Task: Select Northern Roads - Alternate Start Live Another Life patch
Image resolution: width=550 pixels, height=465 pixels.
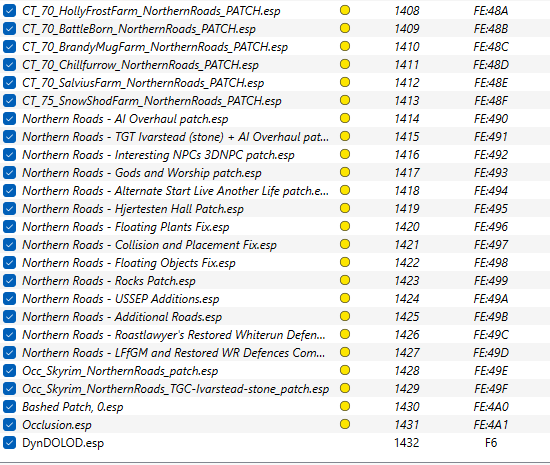Action: point(175,191)
